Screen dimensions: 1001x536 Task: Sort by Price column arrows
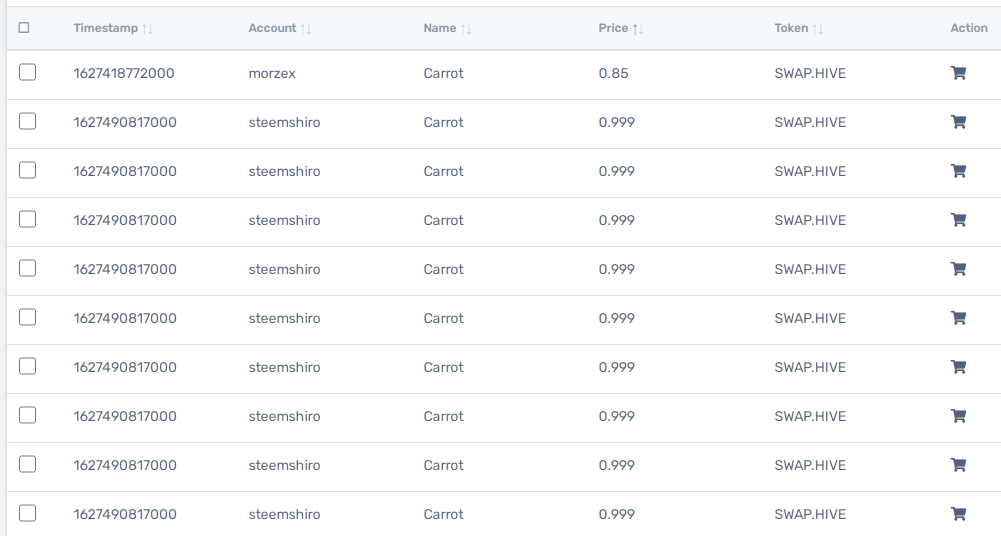(638, 29)
